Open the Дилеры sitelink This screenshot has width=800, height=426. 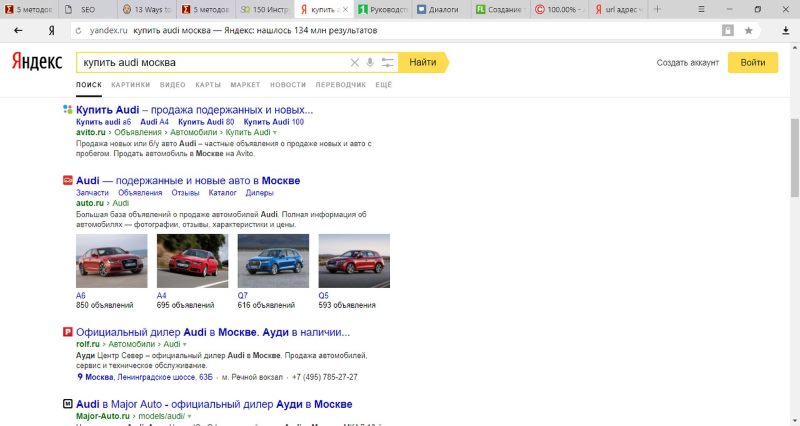[260, 193]
